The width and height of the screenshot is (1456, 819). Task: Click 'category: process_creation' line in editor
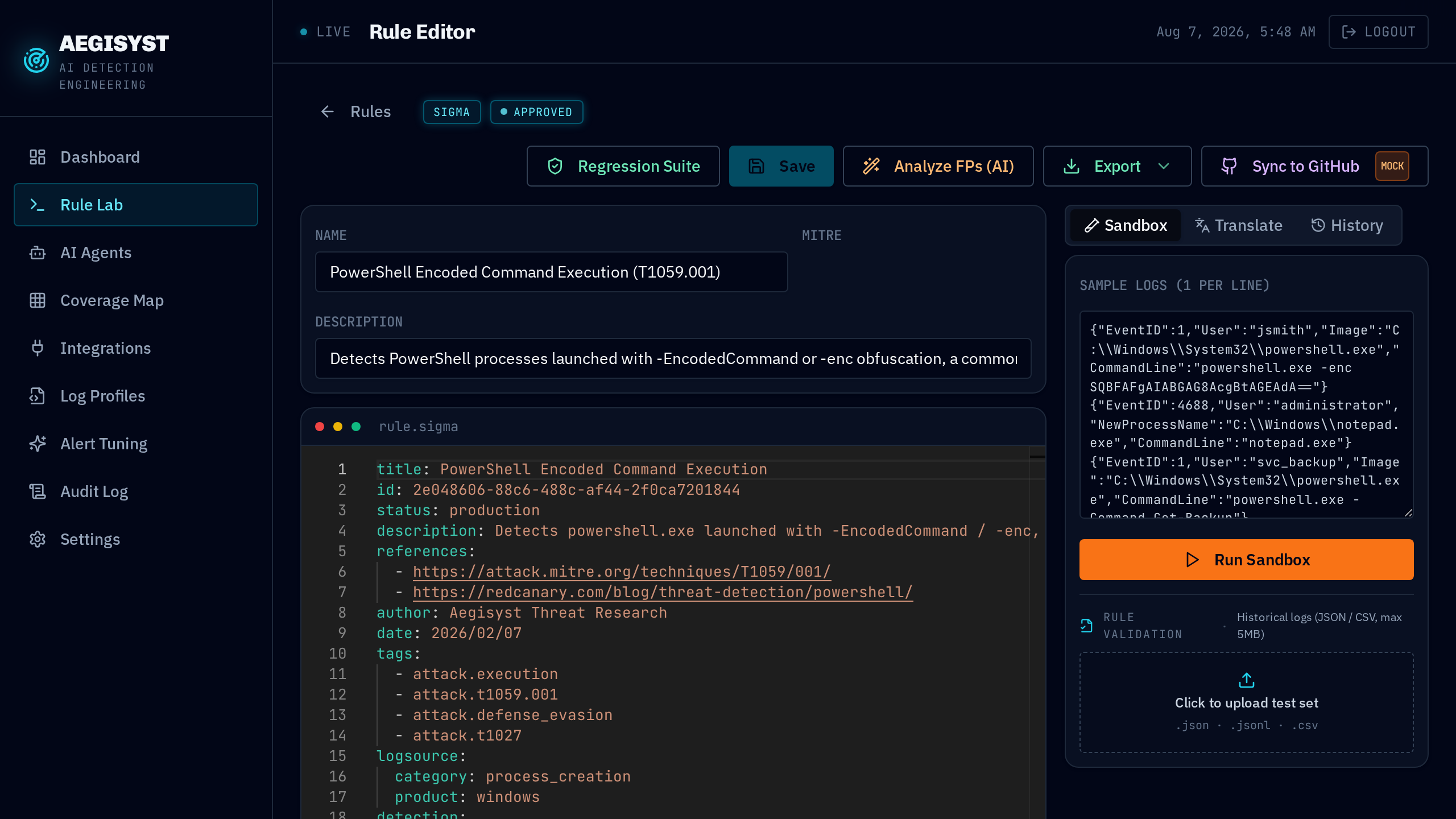click(x=513, y=776)
